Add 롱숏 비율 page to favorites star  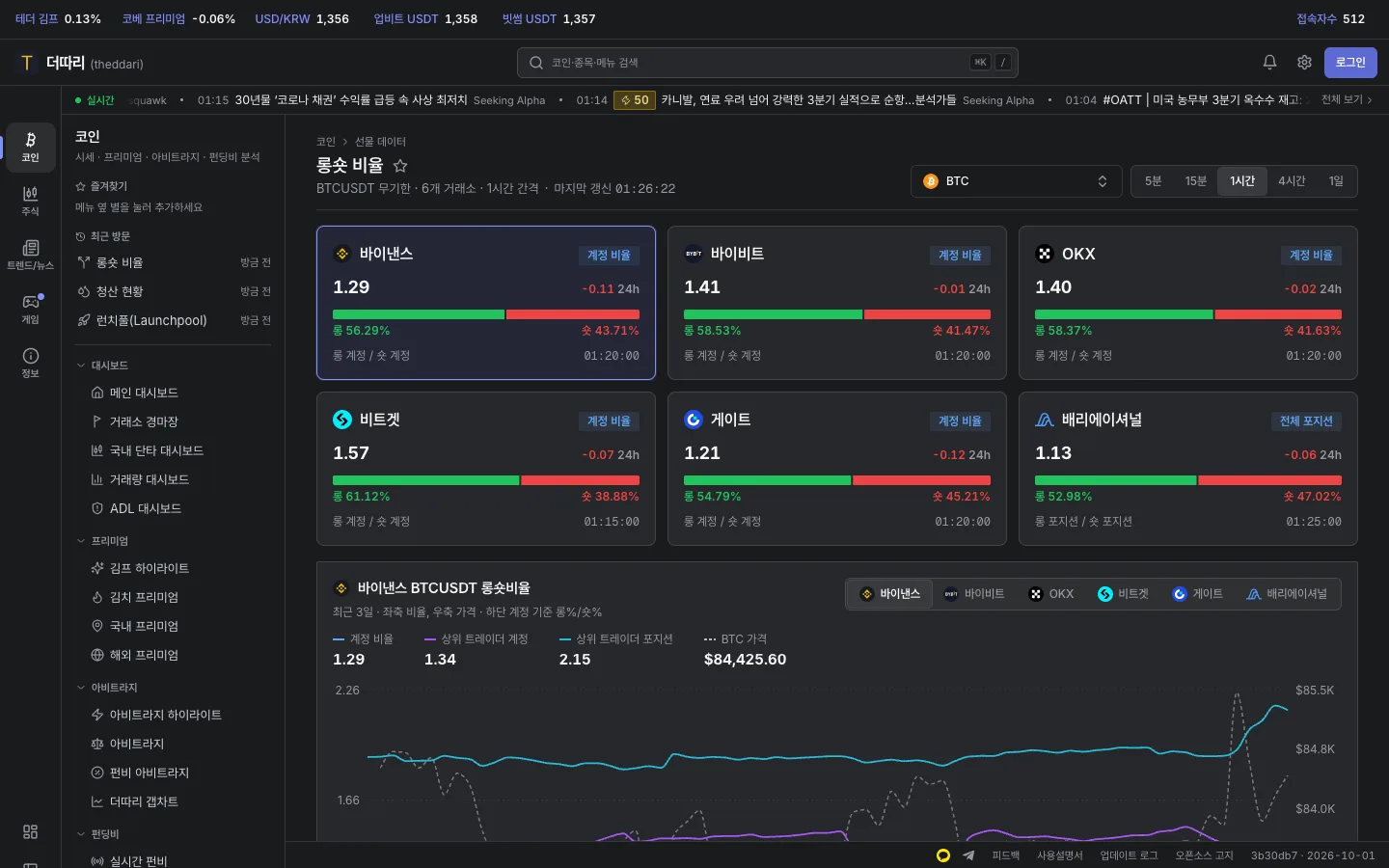point(400,166)
